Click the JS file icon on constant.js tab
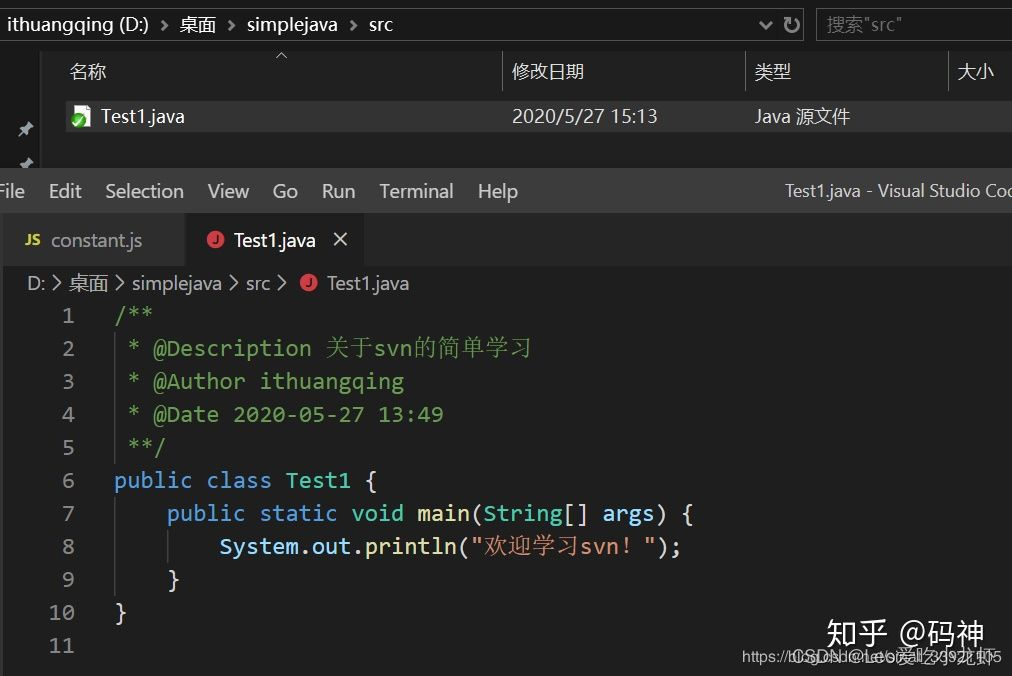This screenshot has width=1012, height=676. 32,240
